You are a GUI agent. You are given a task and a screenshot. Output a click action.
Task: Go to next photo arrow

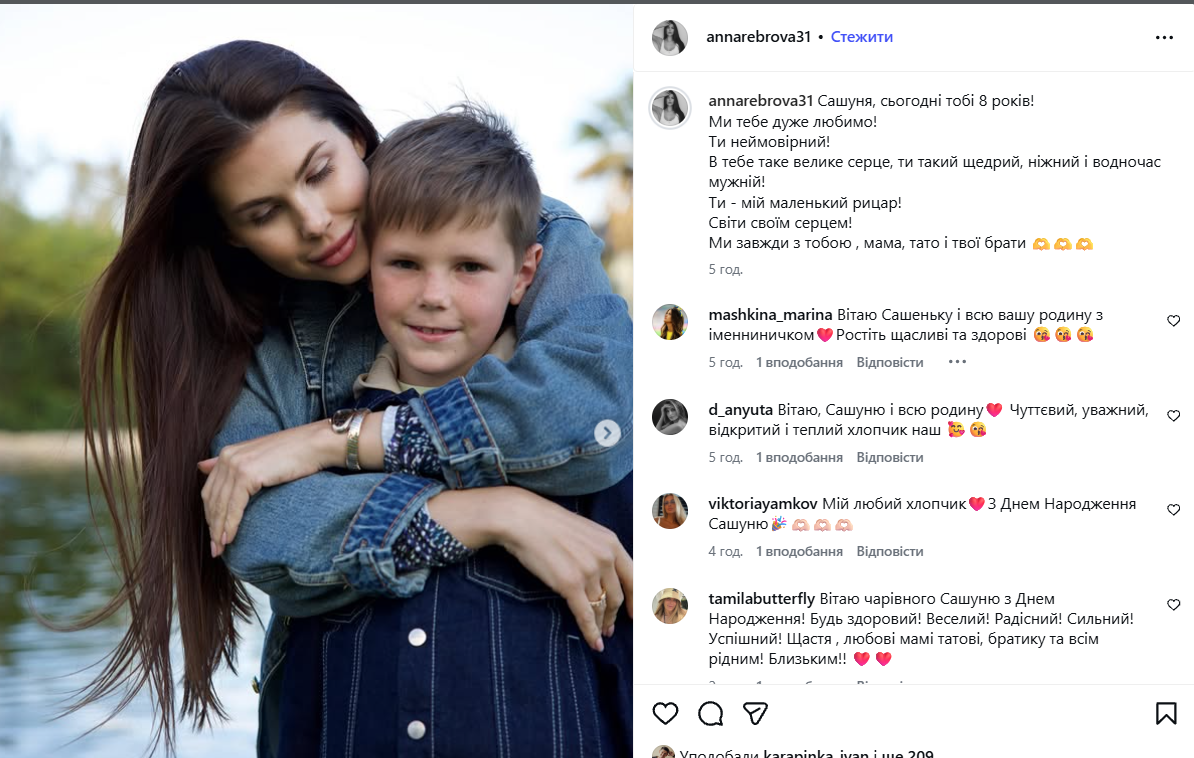pos(607,433)
